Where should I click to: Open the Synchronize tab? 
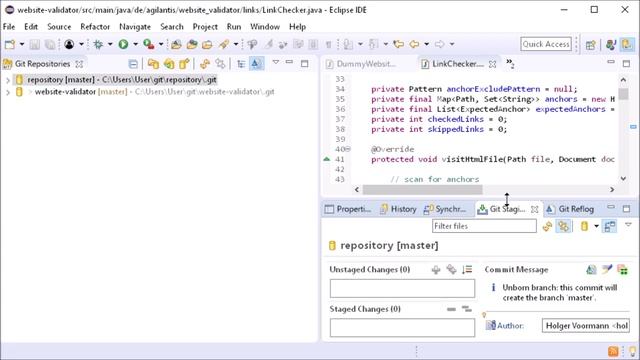coord(445,209)
